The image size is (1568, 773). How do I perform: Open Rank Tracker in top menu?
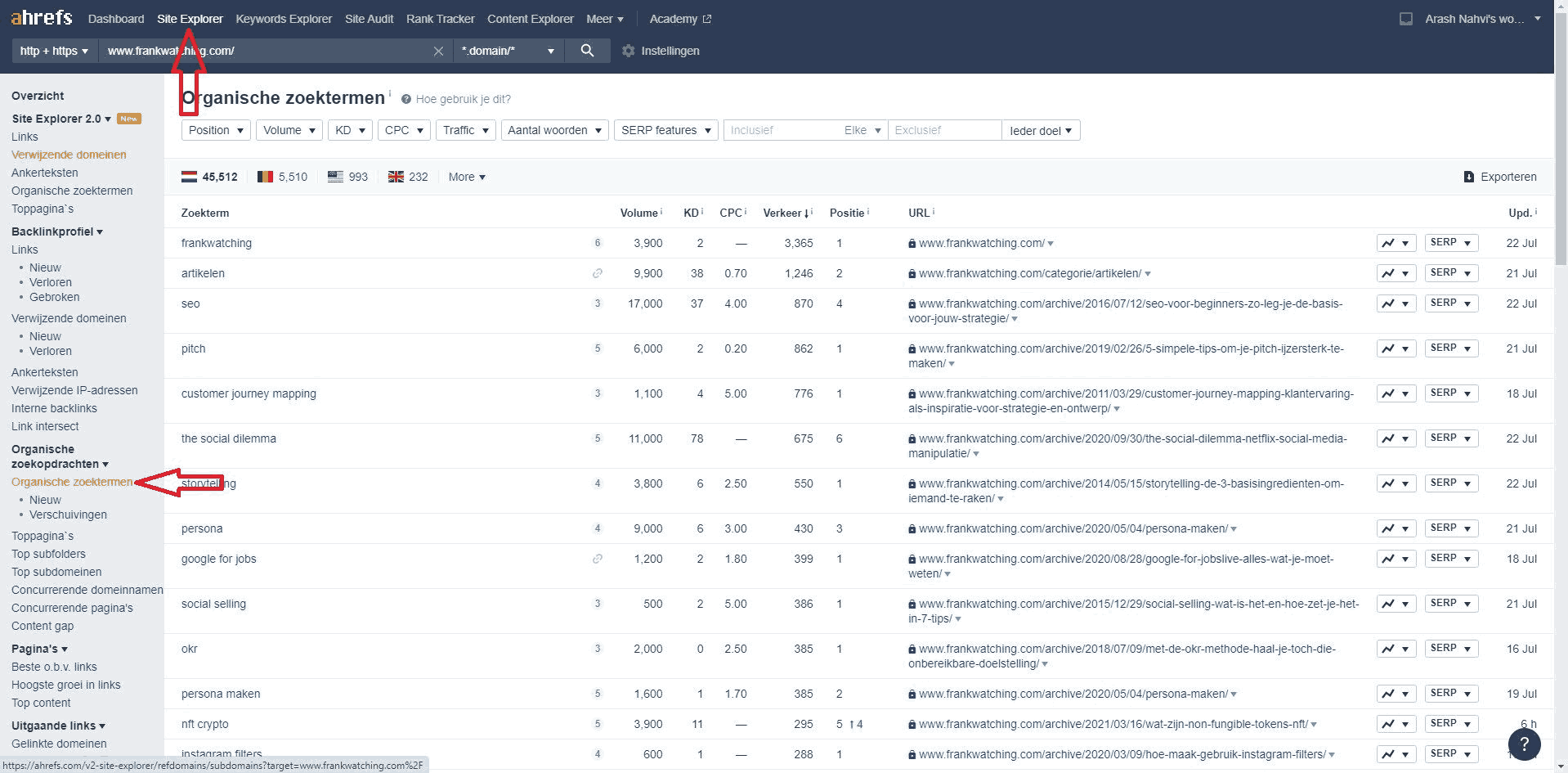[440, 19]
